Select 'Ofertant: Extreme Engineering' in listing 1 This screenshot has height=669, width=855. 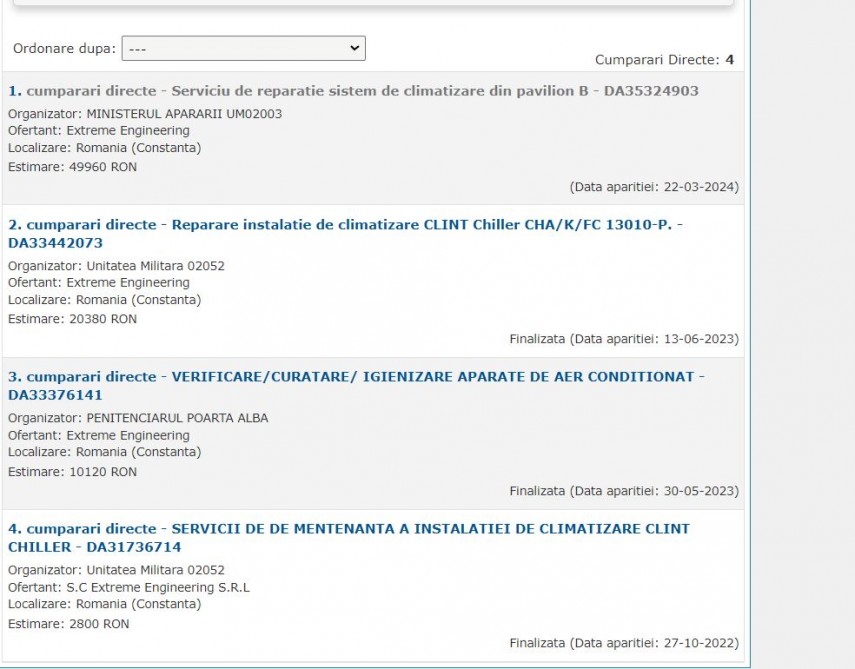(x=99, y=131)
